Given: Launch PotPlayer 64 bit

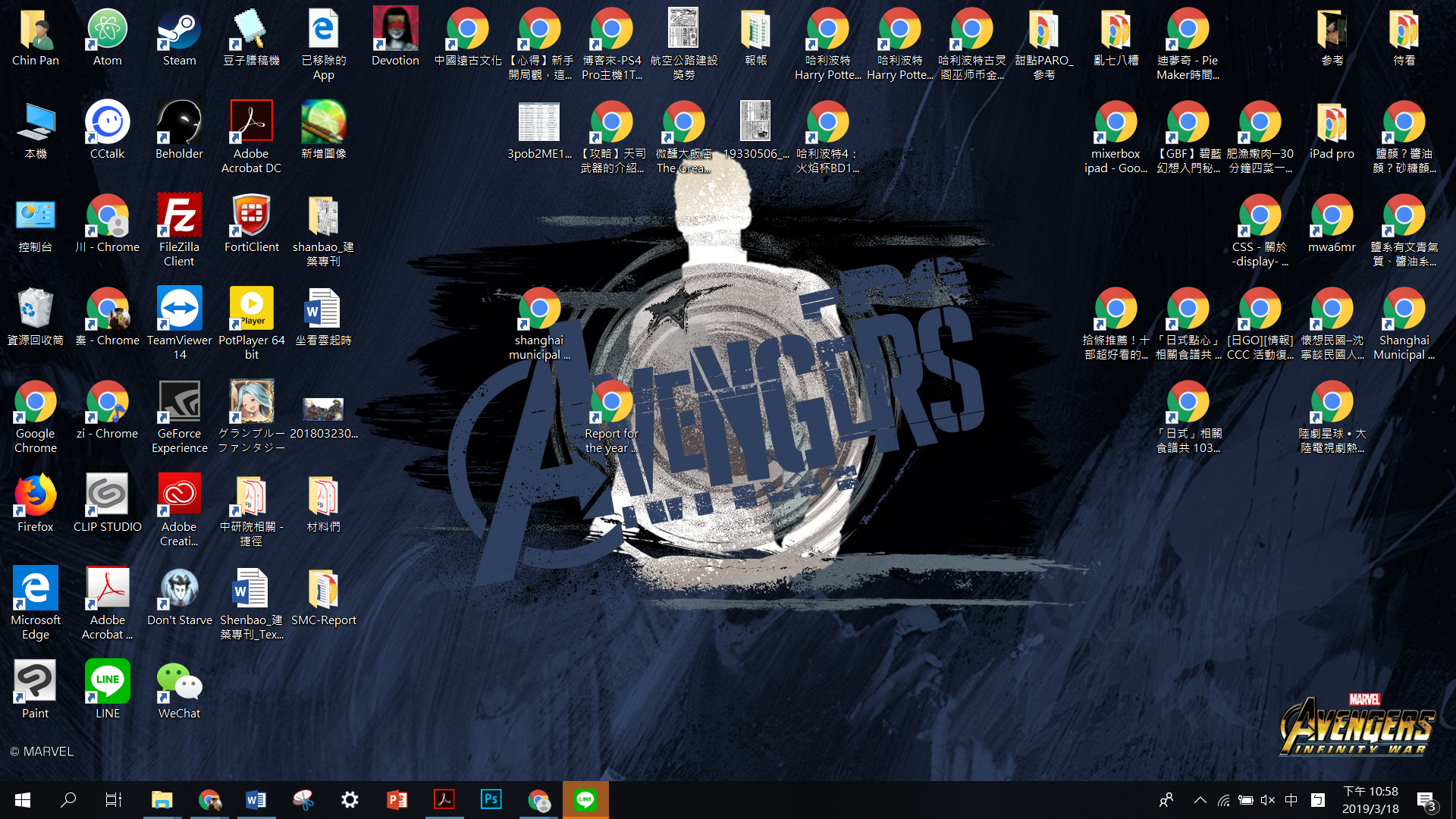Looking at the screenshot, I should click(x=251, y=325).
